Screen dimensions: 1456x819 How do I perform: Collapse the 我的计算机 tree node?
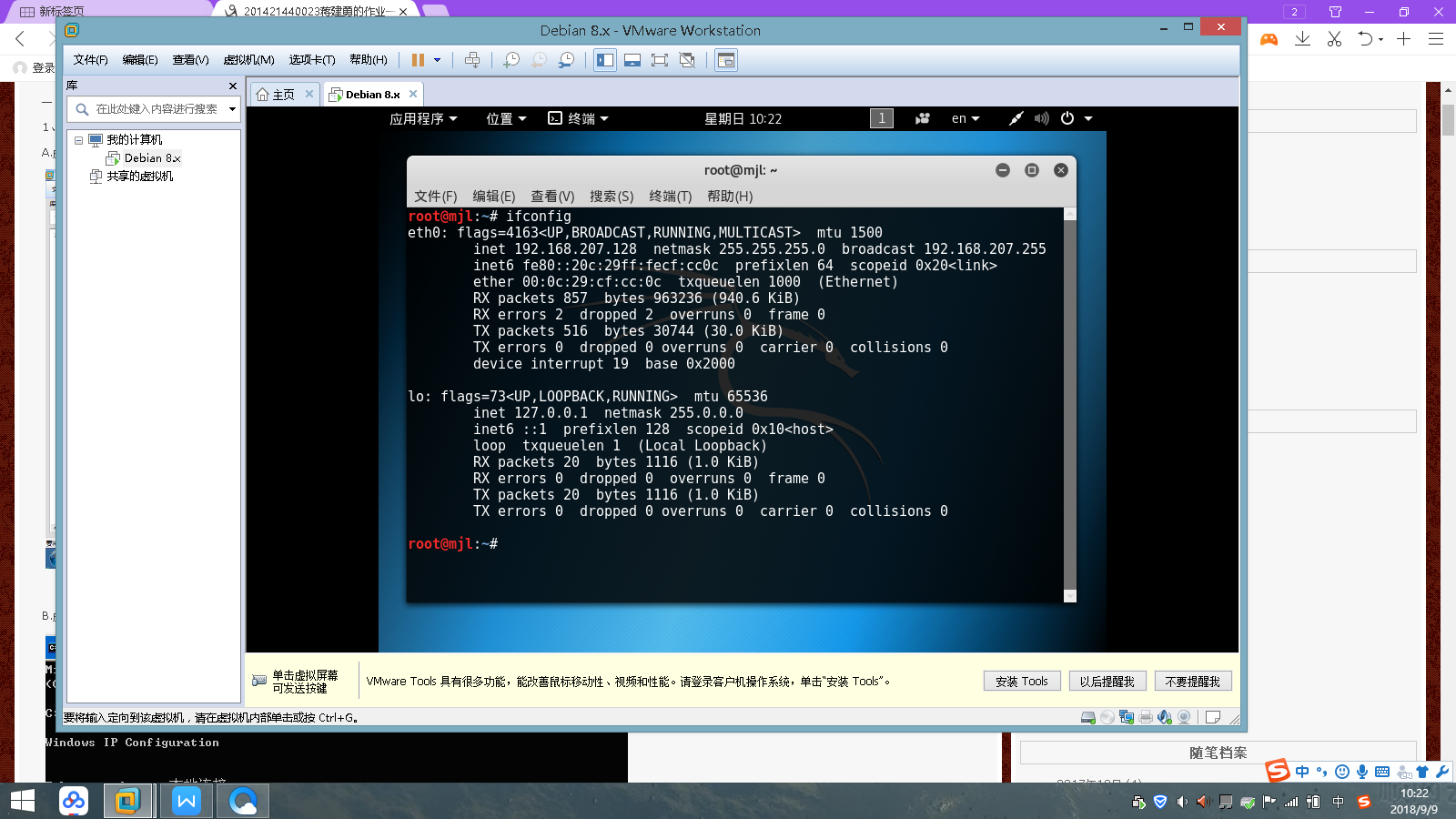79,140
